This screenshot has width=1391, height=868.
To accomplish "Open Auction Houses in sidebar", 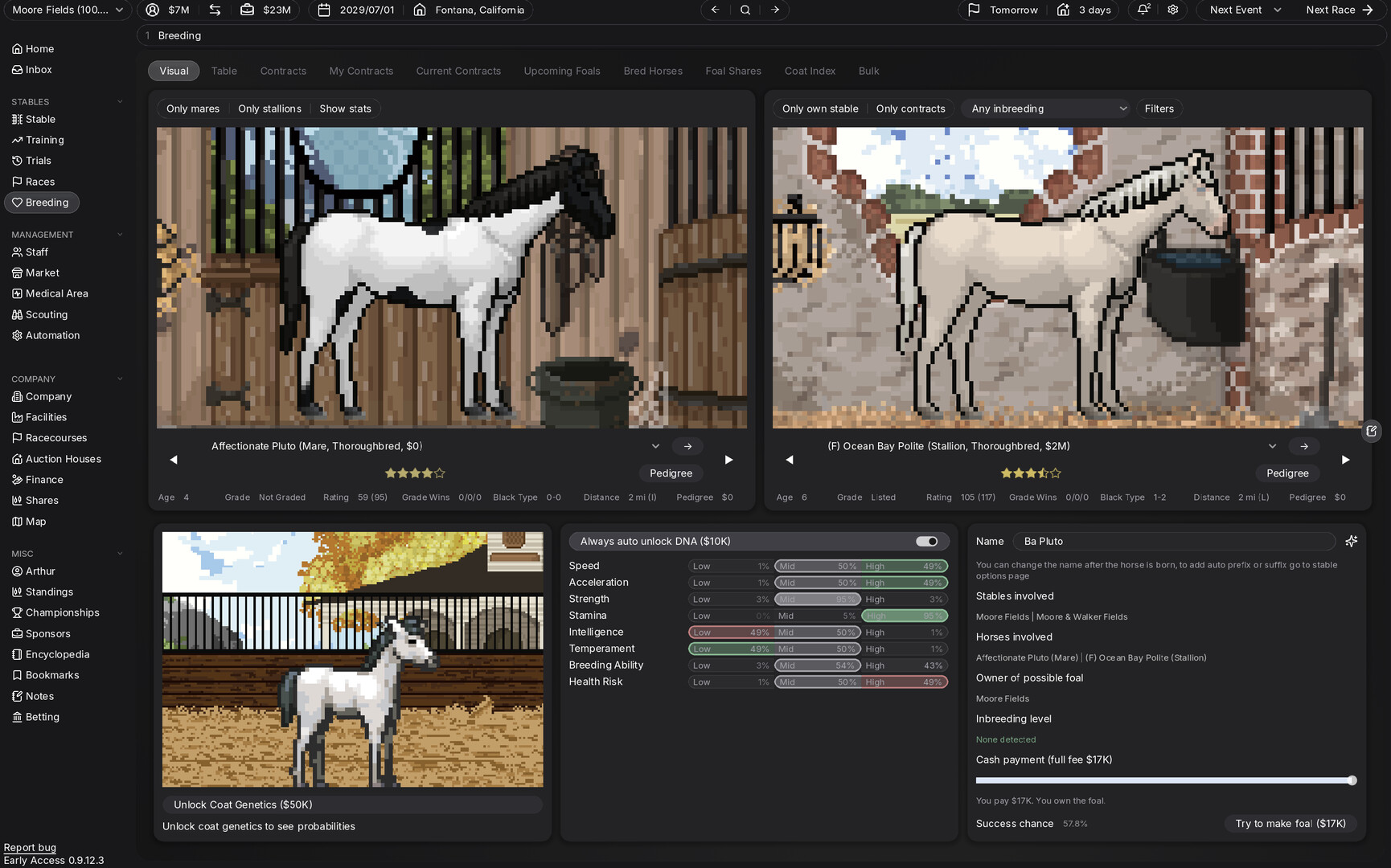I will pyautogui.click(x=63, y=459).
